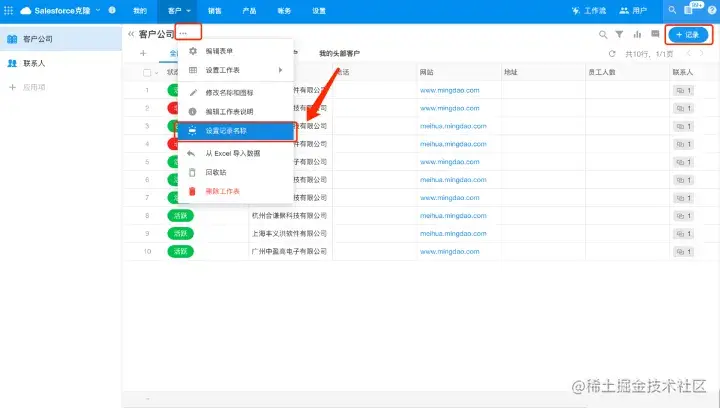Open meihua.mingdao.com link in row 3
The width and height of the screenshot is (720, 408).
pyautogui.click(x=453, y=126)
